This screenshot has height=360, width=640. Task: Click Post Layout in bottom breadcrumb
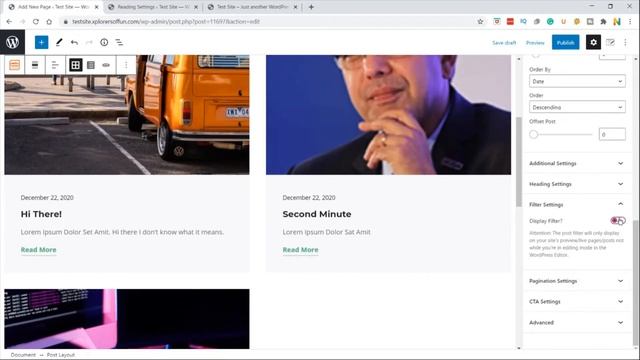pos(60,355)
